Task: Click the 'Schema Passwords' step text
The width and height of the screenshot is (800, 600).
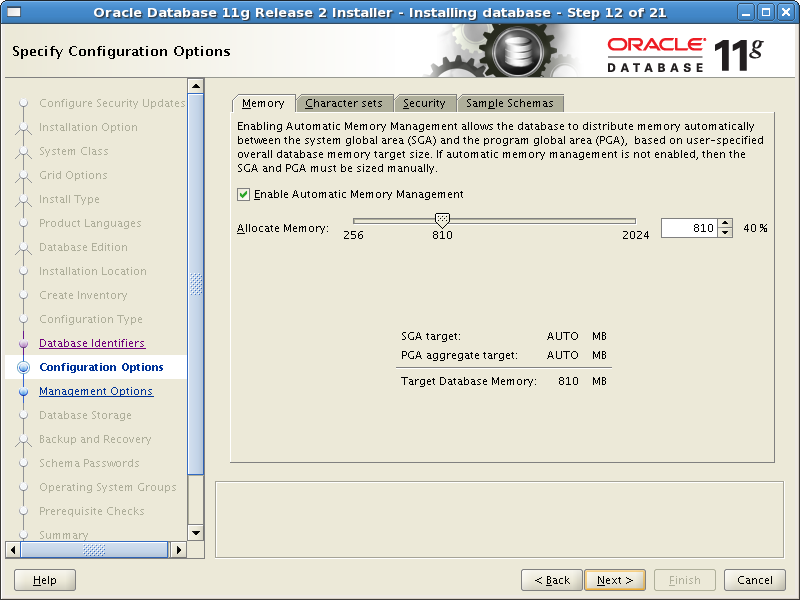Action: pos(89,463)
